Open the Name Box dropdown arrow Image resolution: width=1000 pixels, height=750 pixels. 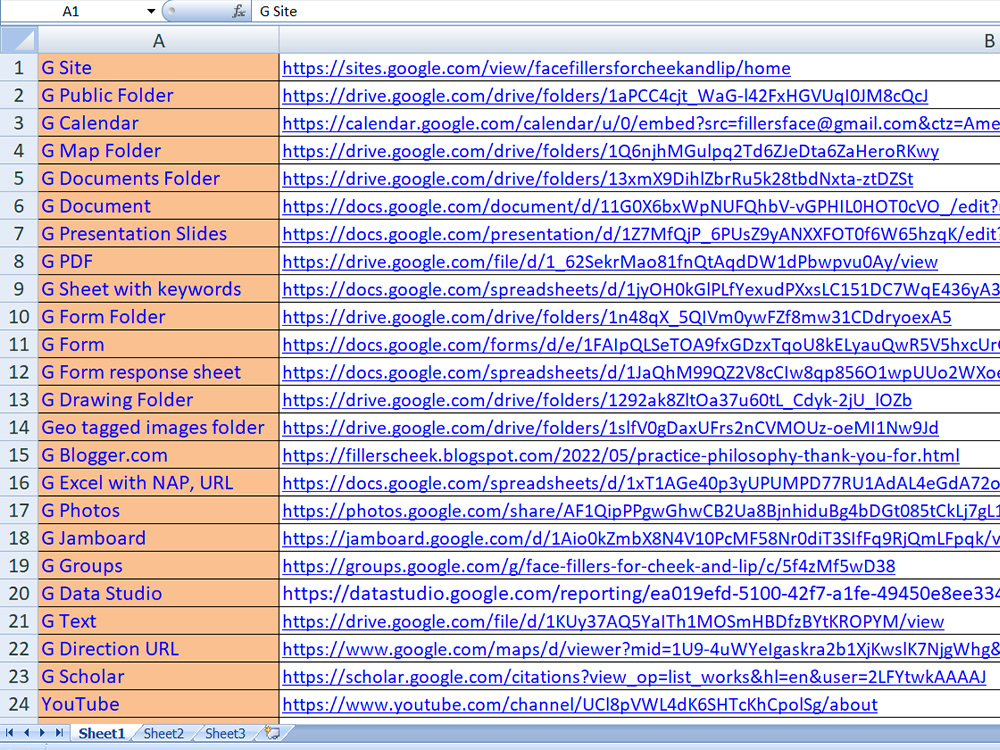pos(151,11)
